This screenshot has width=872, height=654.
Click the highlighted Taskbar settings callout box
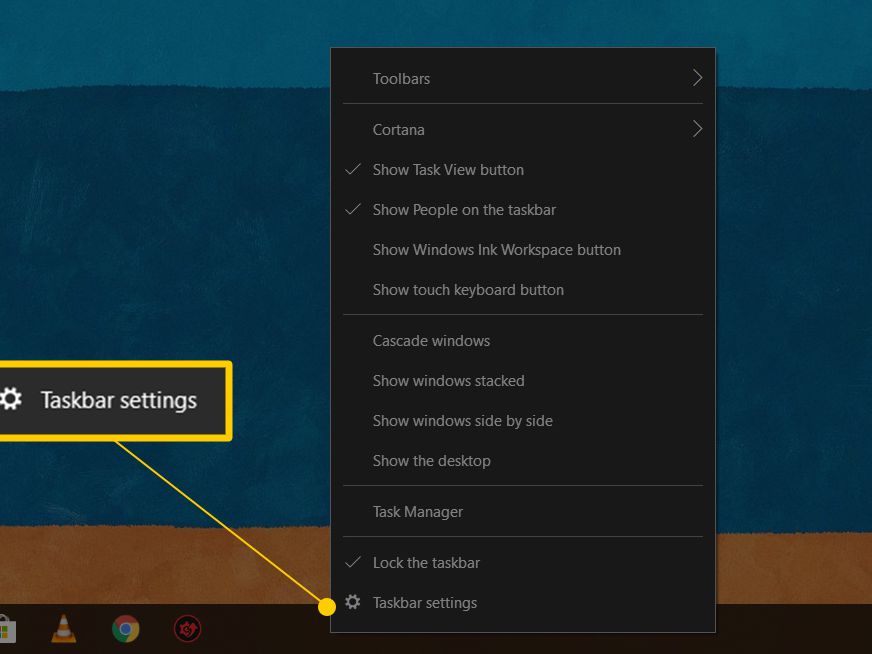pyautogui.click(x=117, y=399)
